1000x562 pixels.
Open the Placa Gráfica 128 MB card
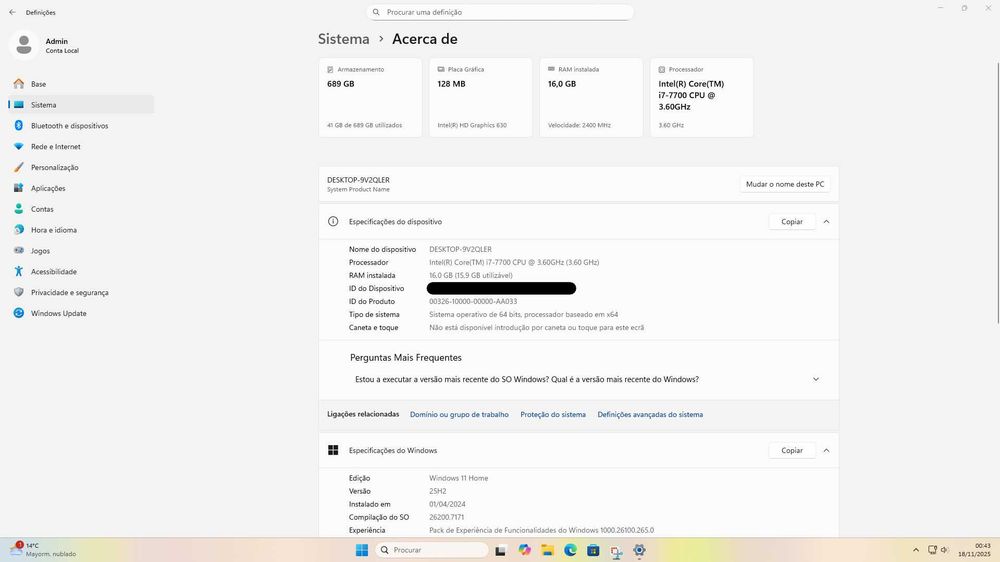(x=481, y=98)
